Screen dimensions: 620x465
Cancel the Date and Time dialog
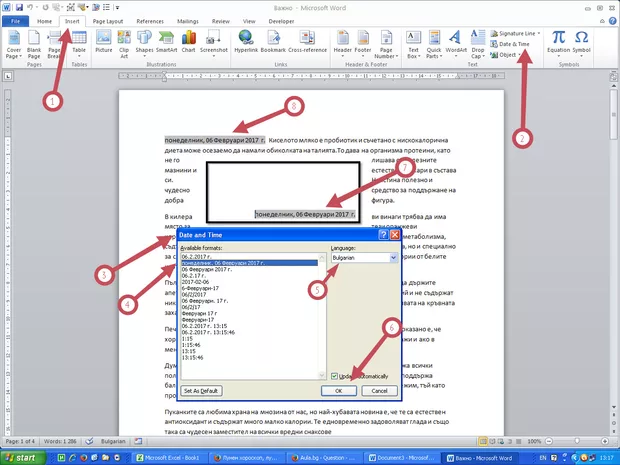click(x=379, y=391)
